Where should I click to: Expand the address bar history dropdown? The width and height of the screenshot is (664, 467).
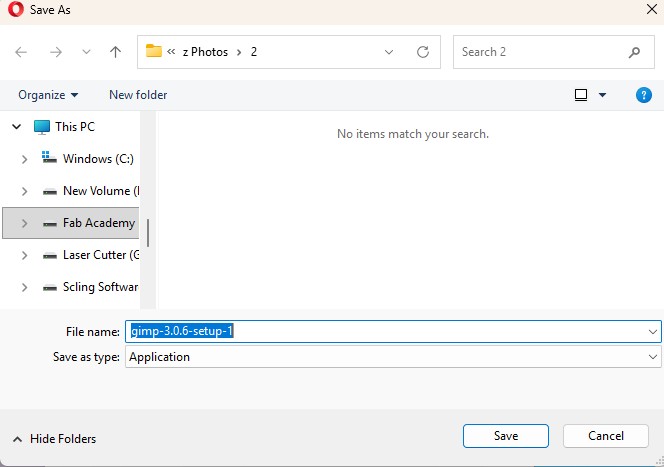tap(390, 52)
